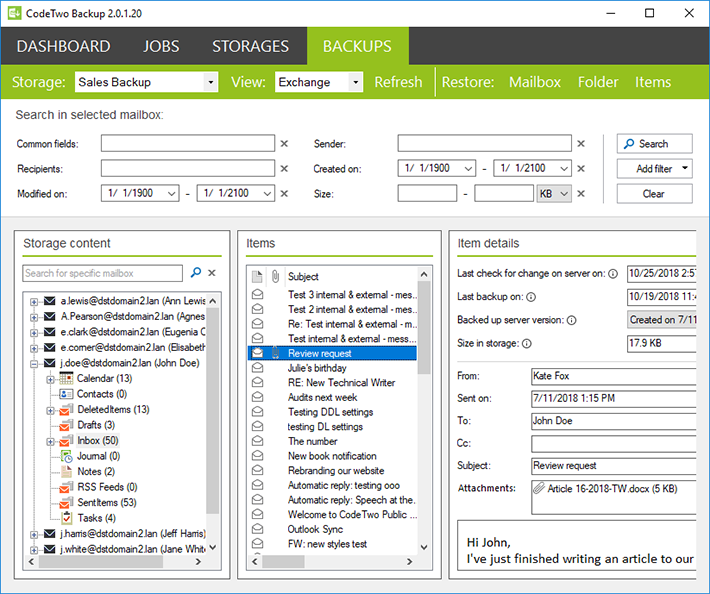The image size is (710, 594).
Task: Click the info icon next to Size in storage
Action: click(527, 344)
